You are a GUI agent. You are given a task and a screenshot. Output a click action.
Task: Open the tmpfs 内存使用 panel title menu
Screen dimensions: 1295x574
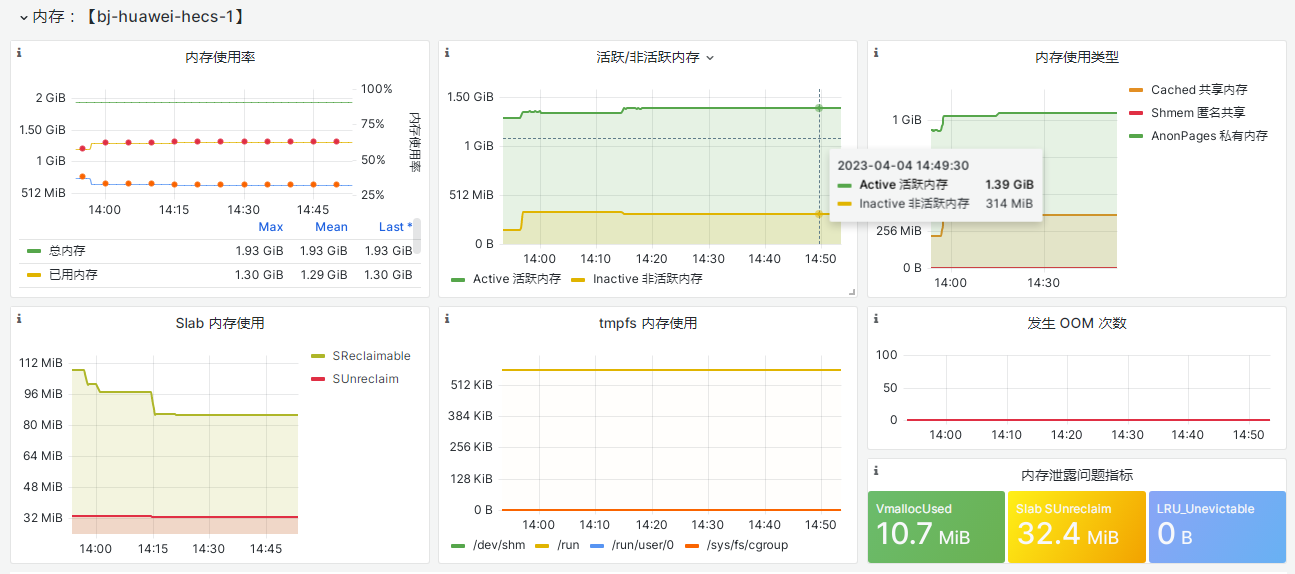coord(647,323)
